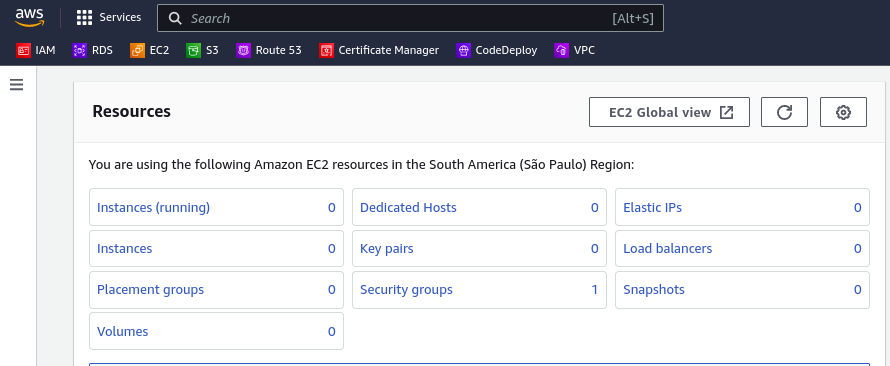Open the CodeDeploy shortcut
Image resolution: width=890 pixels, height=366 pixels.
(x=497, y=51)
